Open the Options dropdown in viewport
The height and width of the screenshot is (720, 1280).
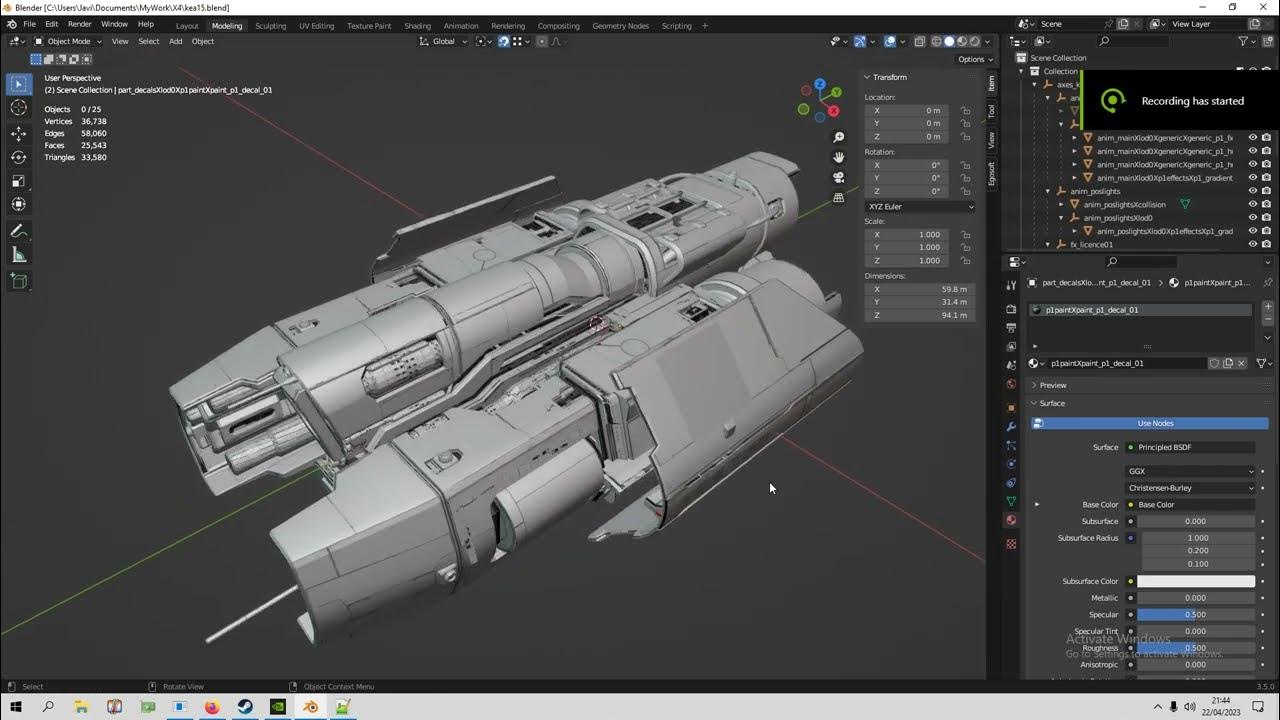975,59
